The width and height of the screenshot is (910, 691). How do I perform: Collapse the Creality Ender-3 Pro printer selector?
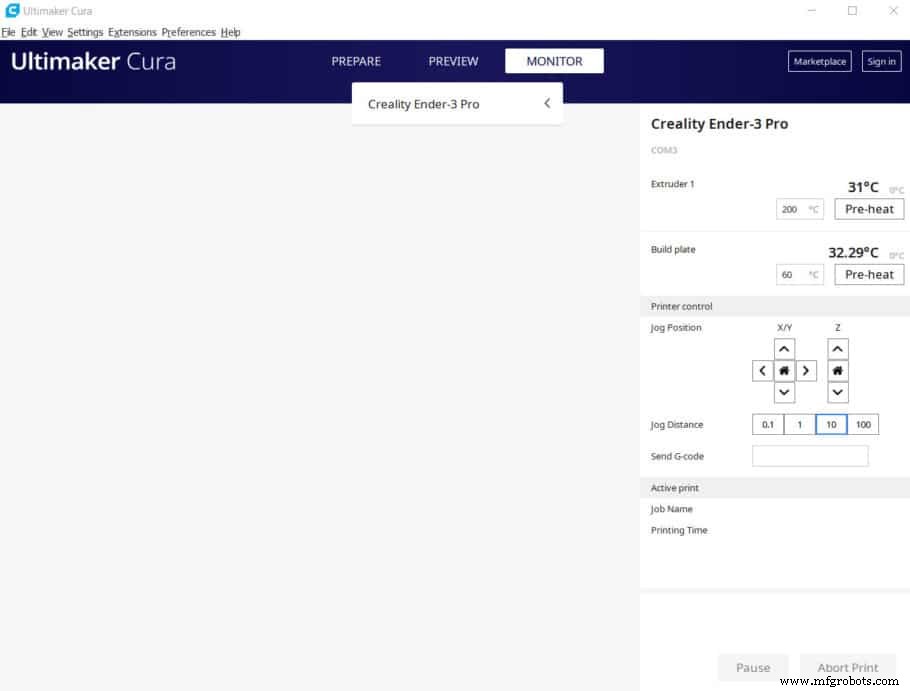click(x=547, y=104)
